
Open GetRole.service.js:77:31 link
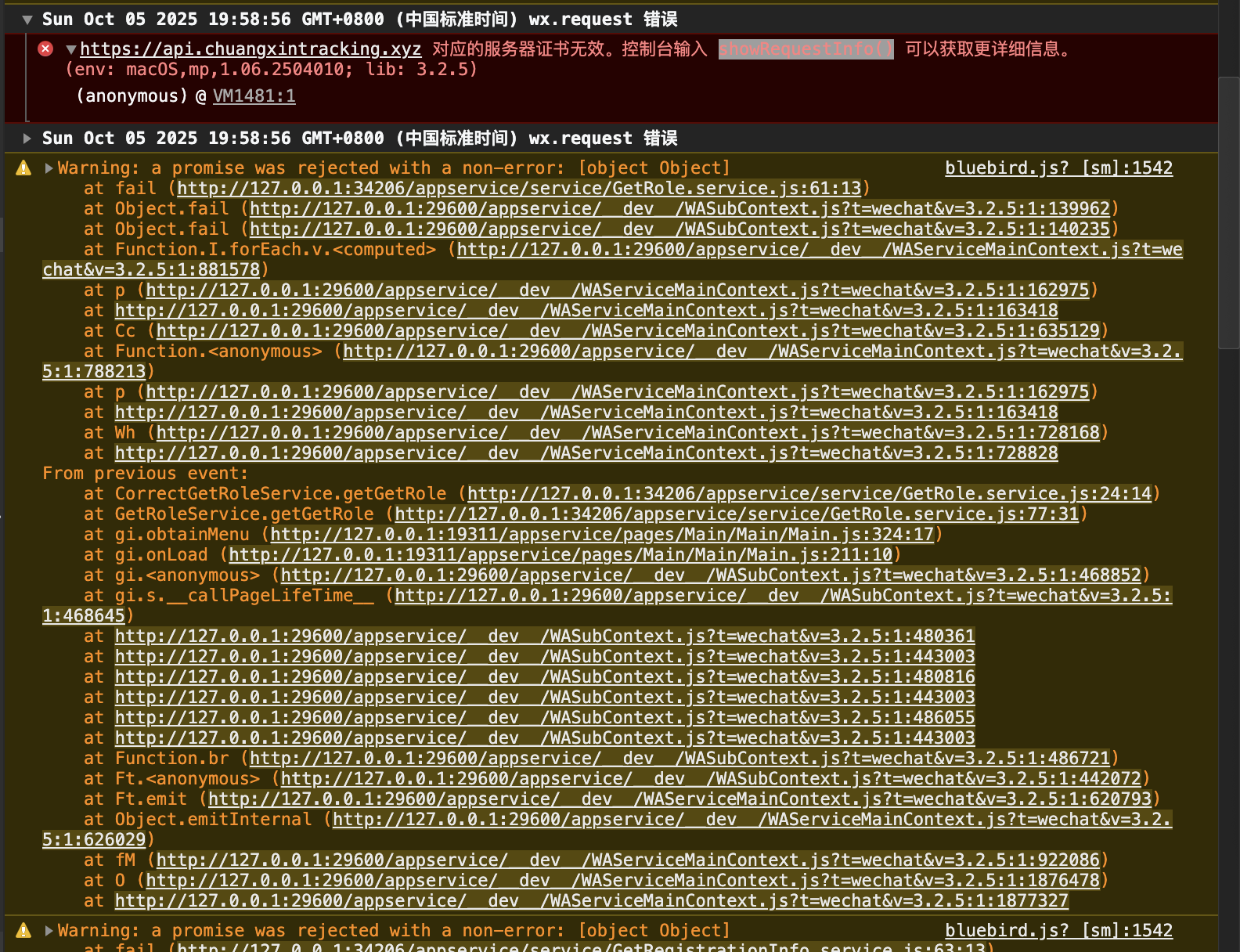(x=737, y=514)
